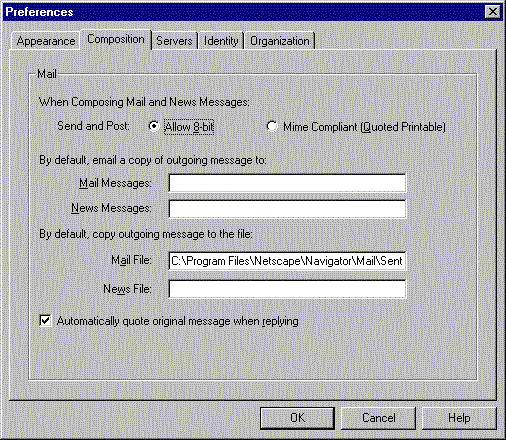Viewport: 506px width, 440px height.
Task: Click the Cancel button
Action: click(x=378, y=418)
